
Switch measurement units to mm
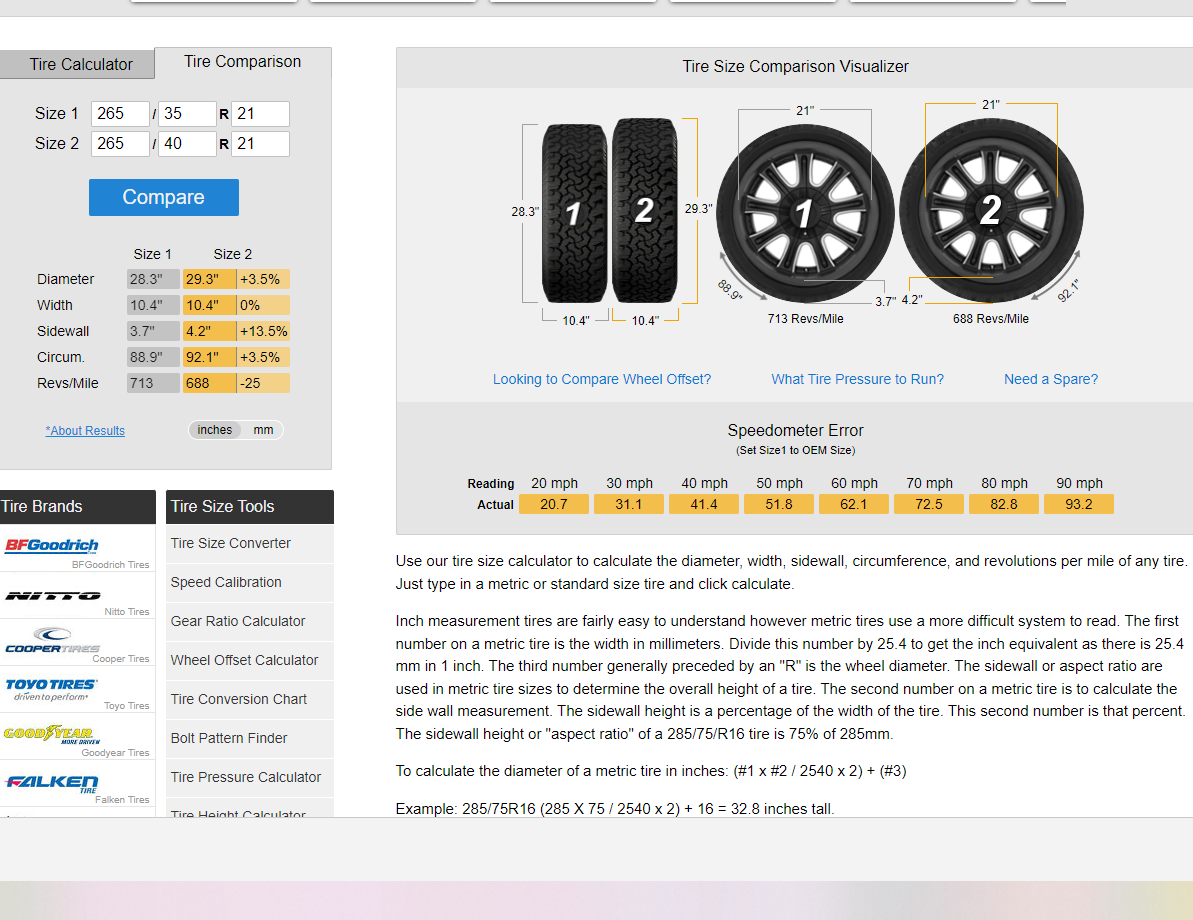[262, 430]
